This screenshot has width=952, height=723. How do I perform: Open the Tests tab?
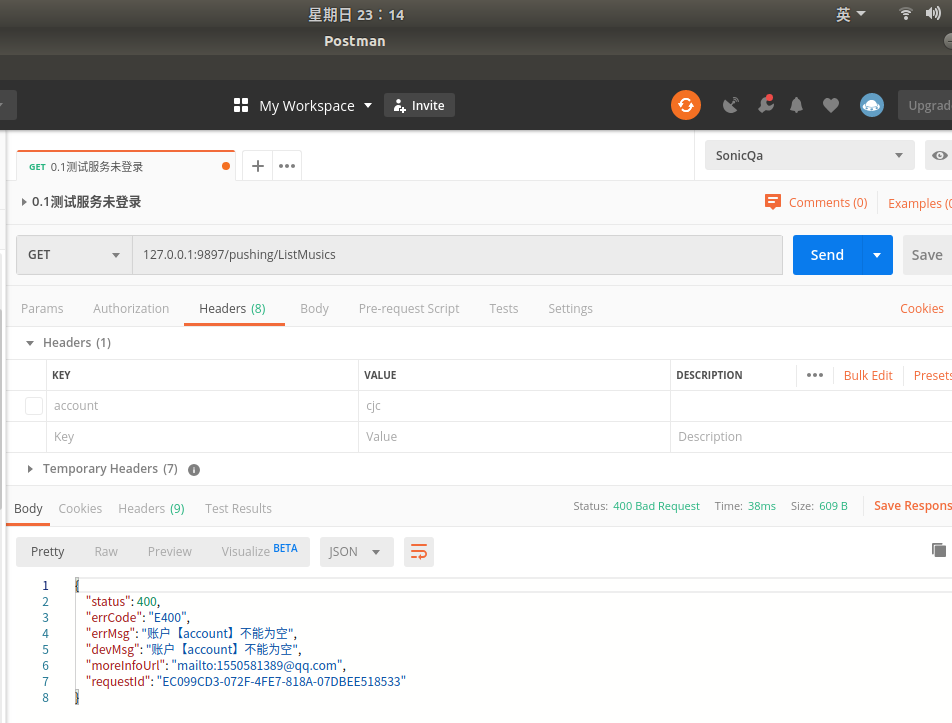coord(504,308)
